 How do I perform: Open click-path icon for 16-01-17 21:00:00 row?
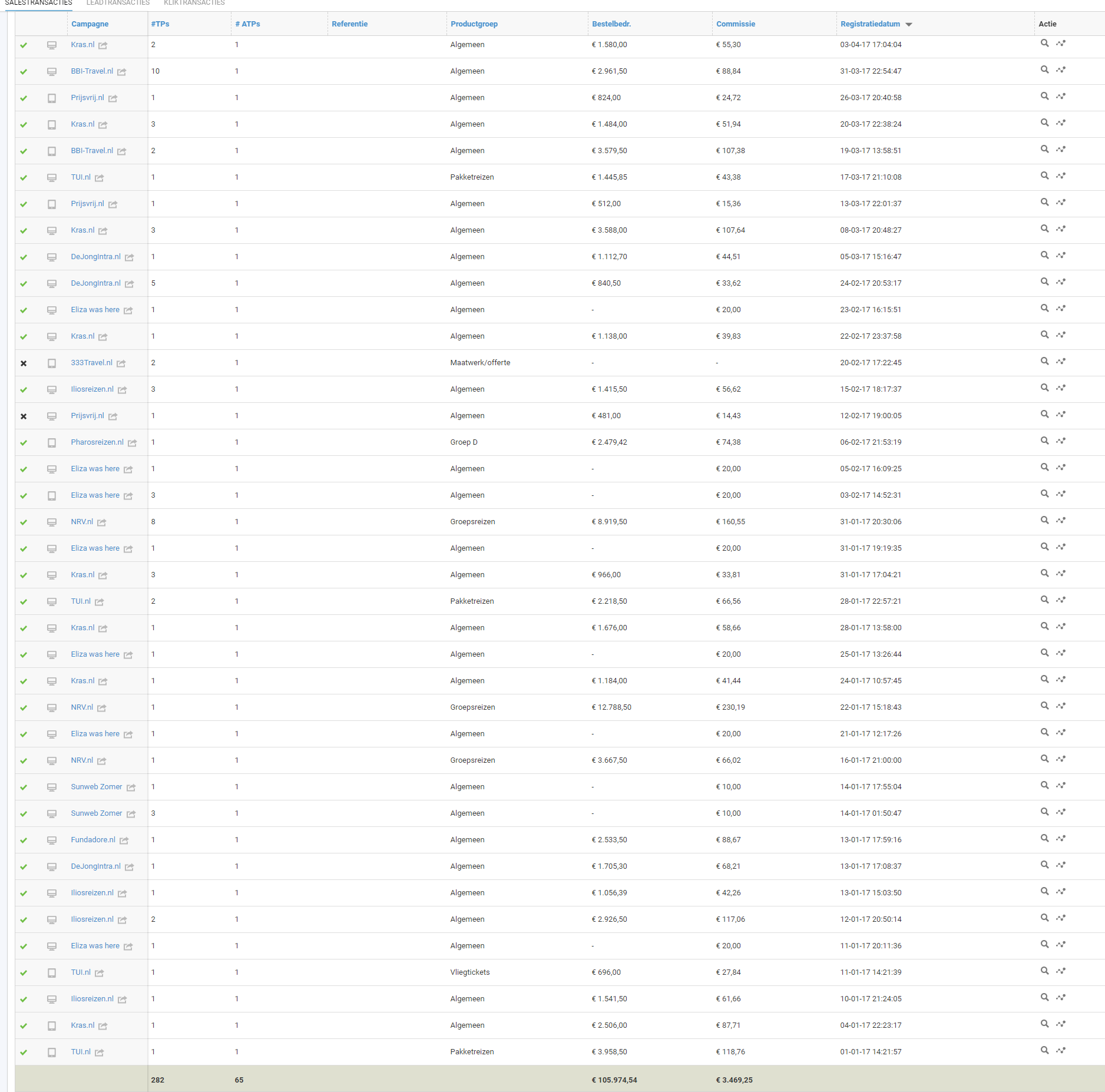1061,759
